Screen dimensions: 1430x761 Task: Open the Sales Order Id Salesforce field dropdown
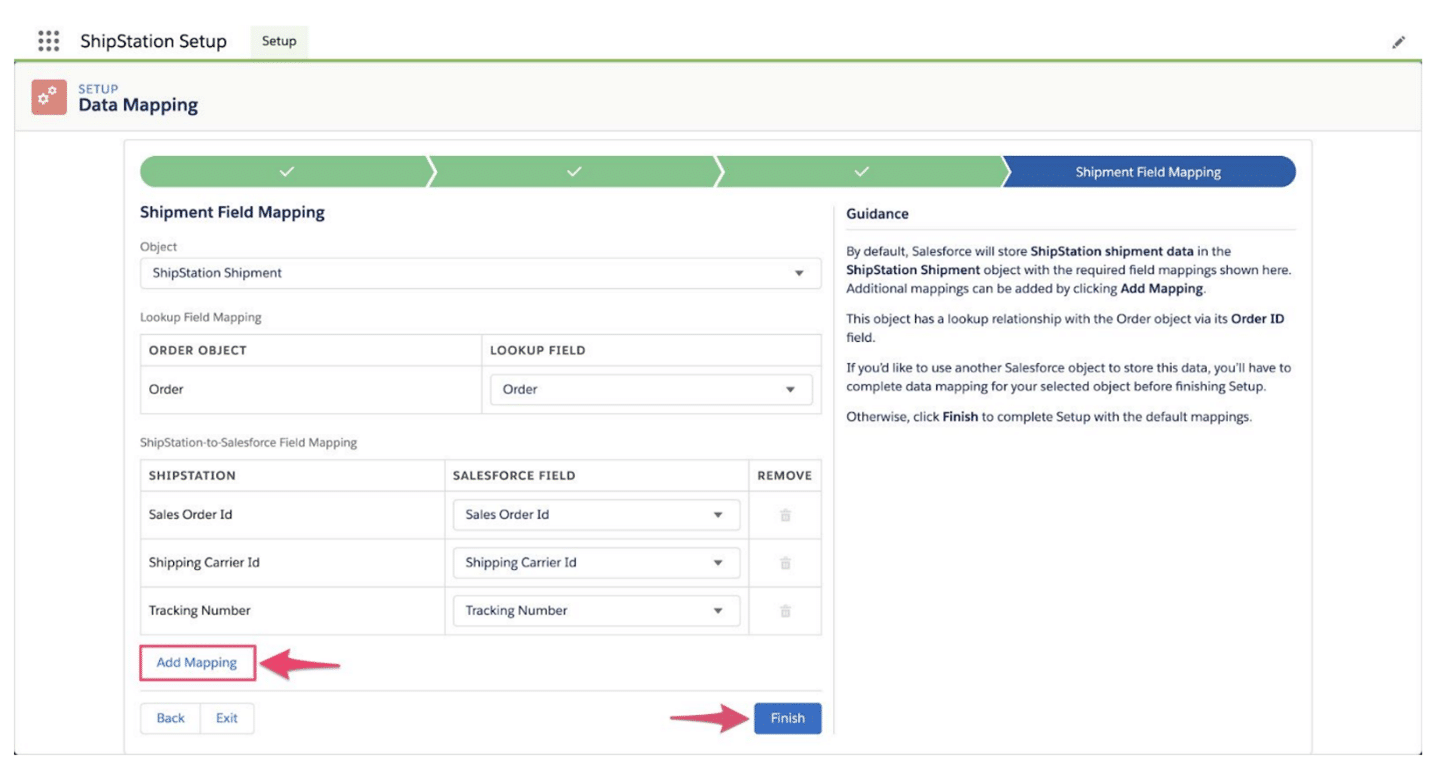click(596, 515)
